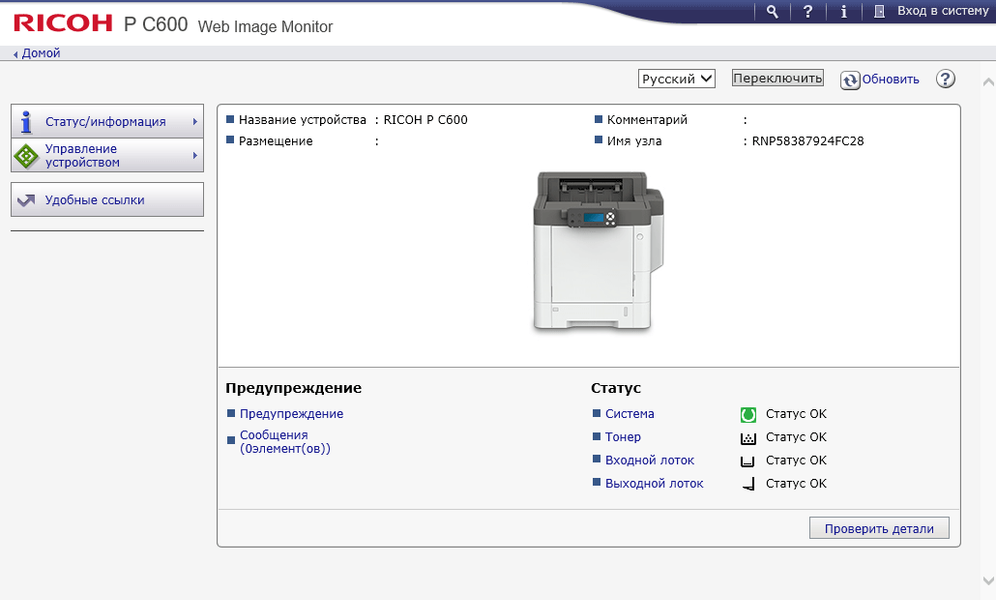The image size is (996, 600).
Task: Expand the Статус/информация menu
Action: tap(107, 122)
